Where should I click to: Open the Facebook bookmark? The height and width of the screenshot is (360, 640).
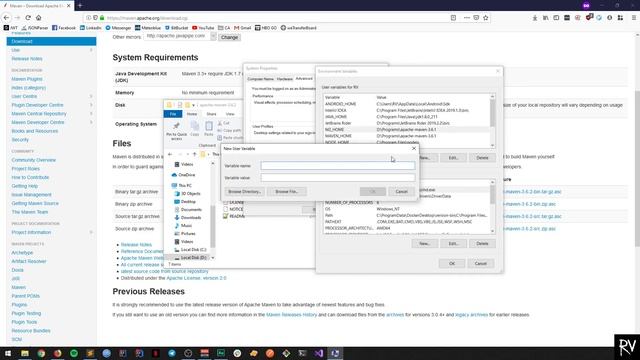tap(64, 28)
